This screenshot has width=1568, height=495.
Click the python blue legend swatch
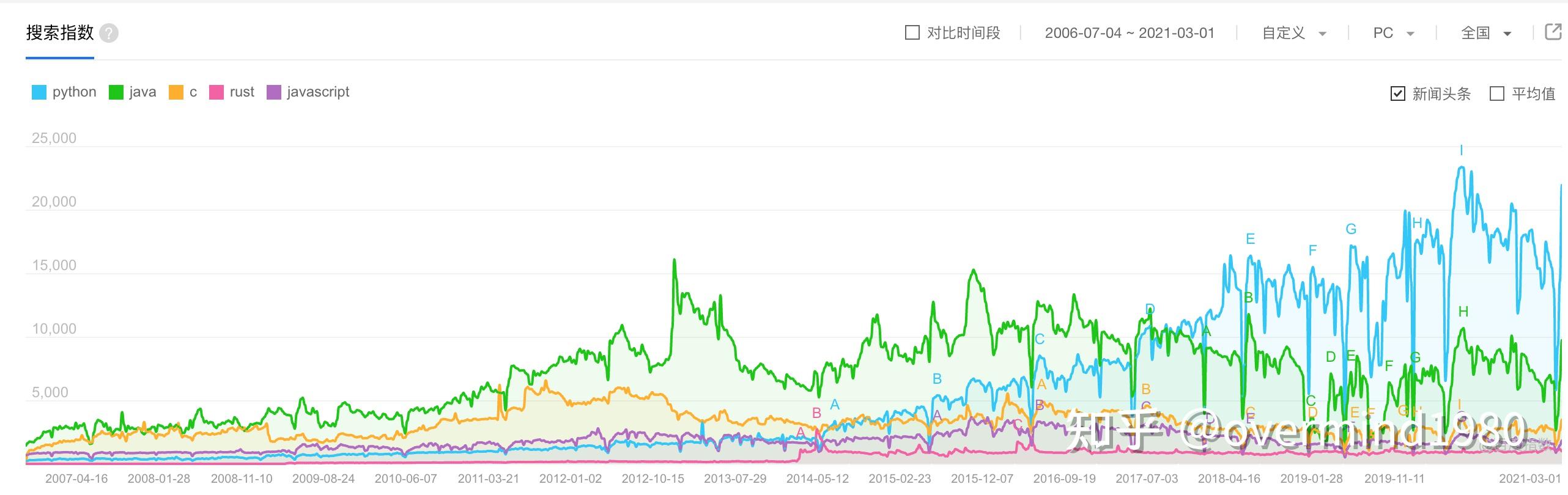[x=39, y=92]
